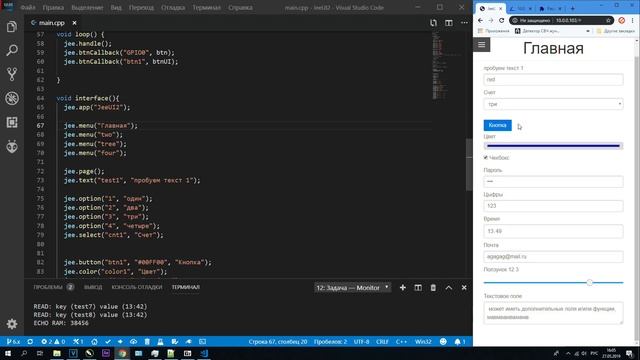Click the Текстовое поле textarea

[x=553, y=313]
